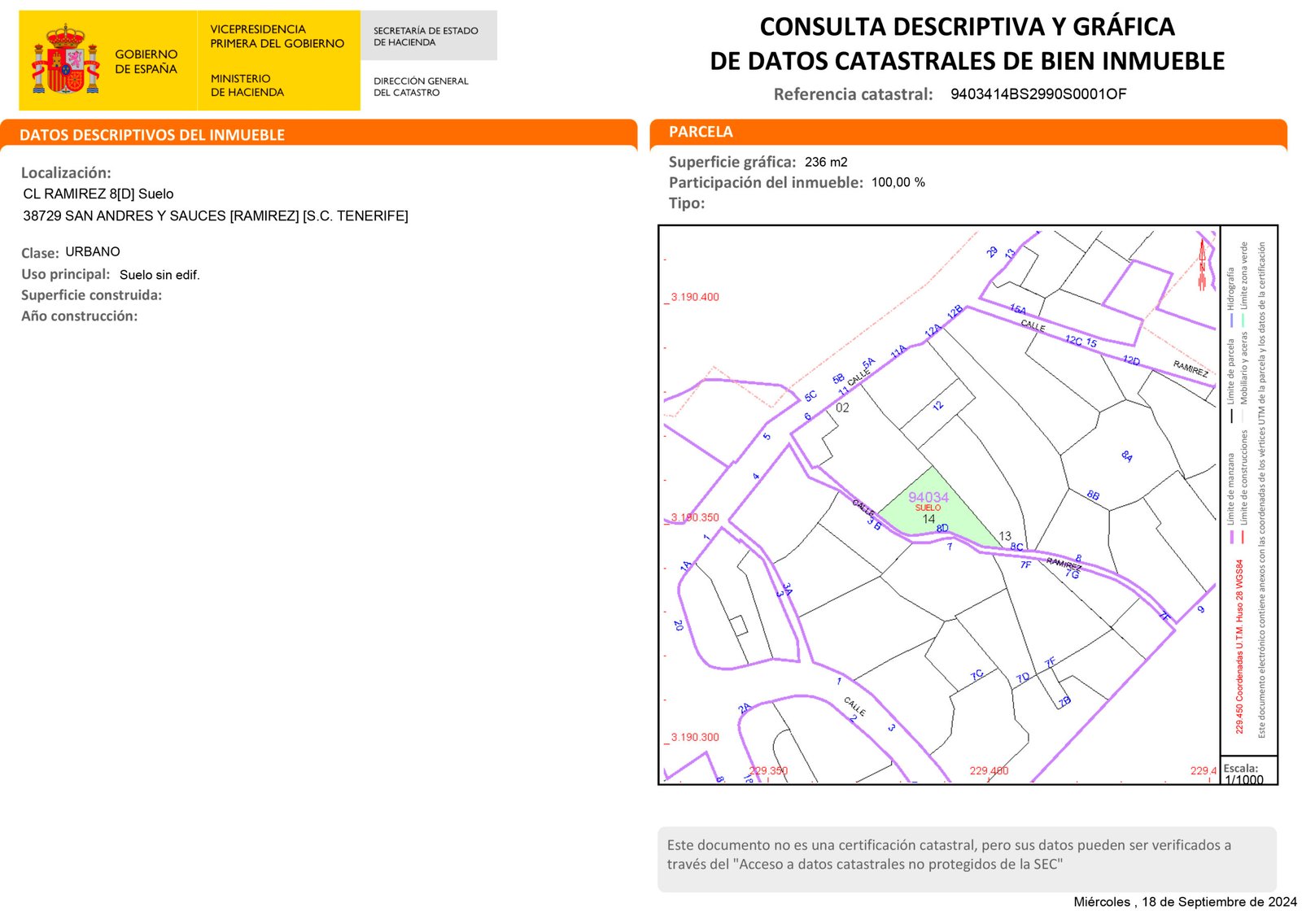This screenshot has height=924, width=1302.
Task: Click the '7D' label on the map
Action: [1023, 678]
